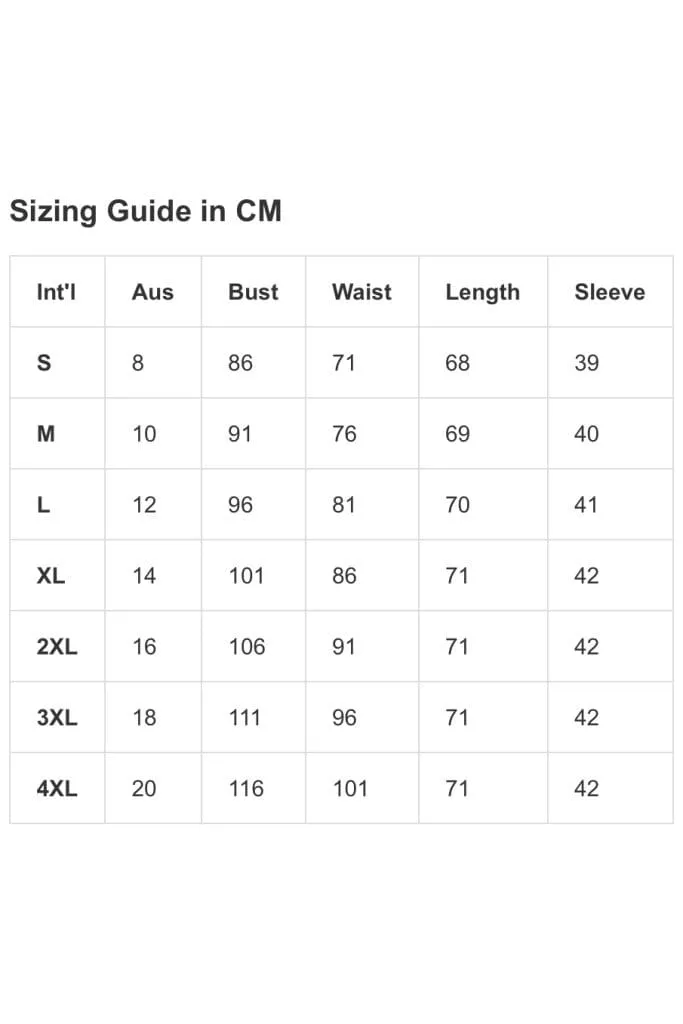Click the Waist column header
This screenshot has height=1024, width=683.
coord(362,292)
